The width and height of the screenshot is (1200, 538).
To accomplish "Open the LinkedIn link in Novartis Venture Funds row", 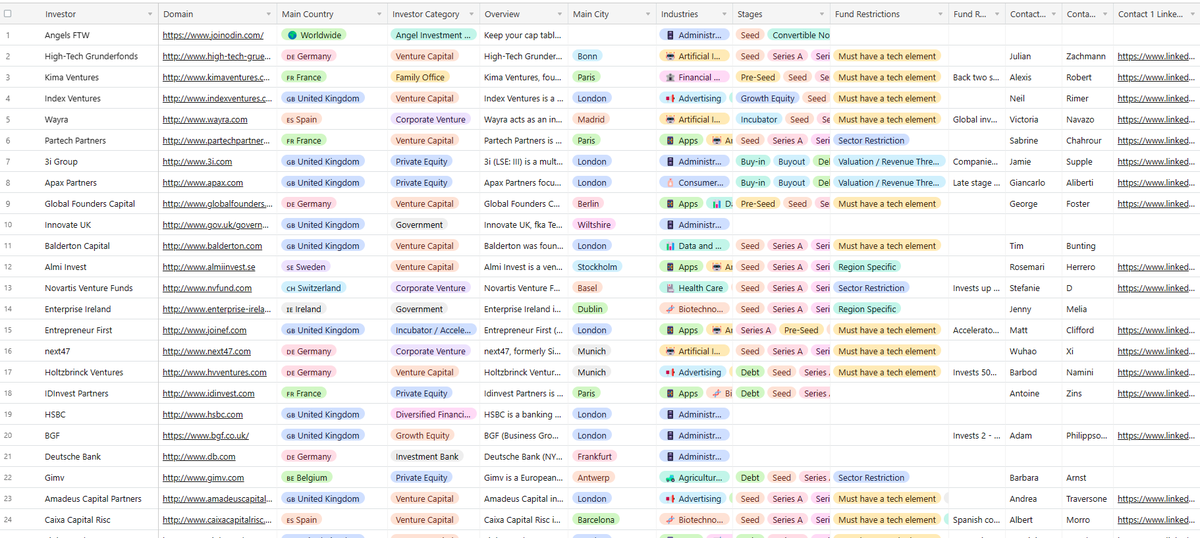I will pyautogui.click(x=1156, y=288).
